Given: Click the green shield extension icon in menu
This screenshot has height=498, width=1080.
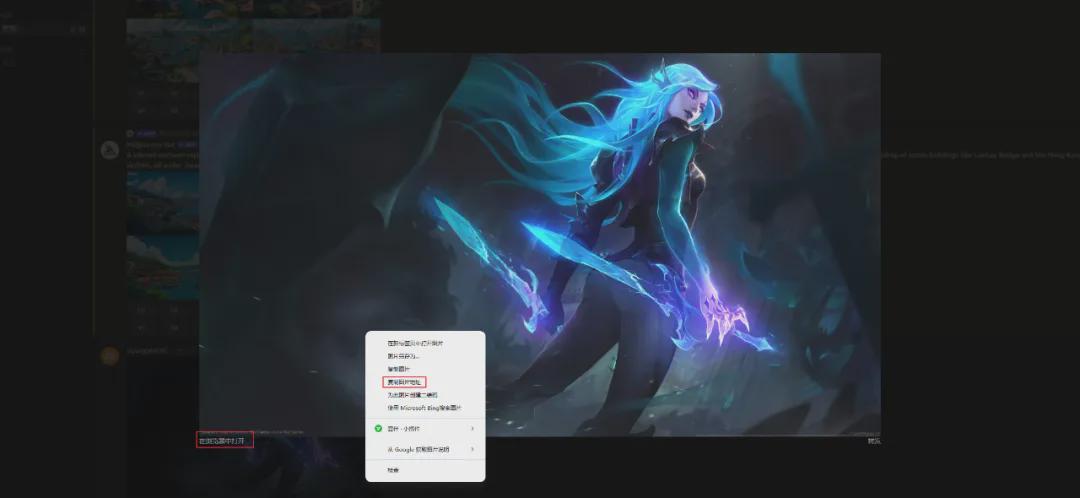Looking at the screenshot, I should 378,429.
